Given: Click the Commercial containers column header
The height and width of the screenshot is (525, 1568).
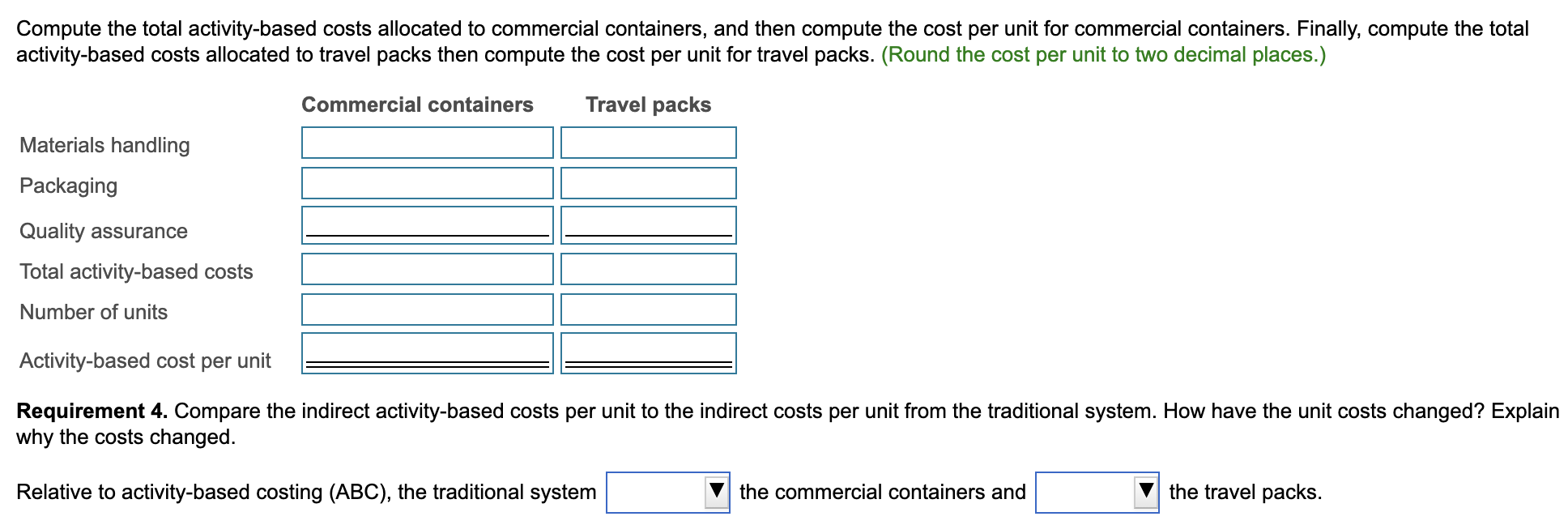Looking at the screenshot, I should (x=417, y=104).
